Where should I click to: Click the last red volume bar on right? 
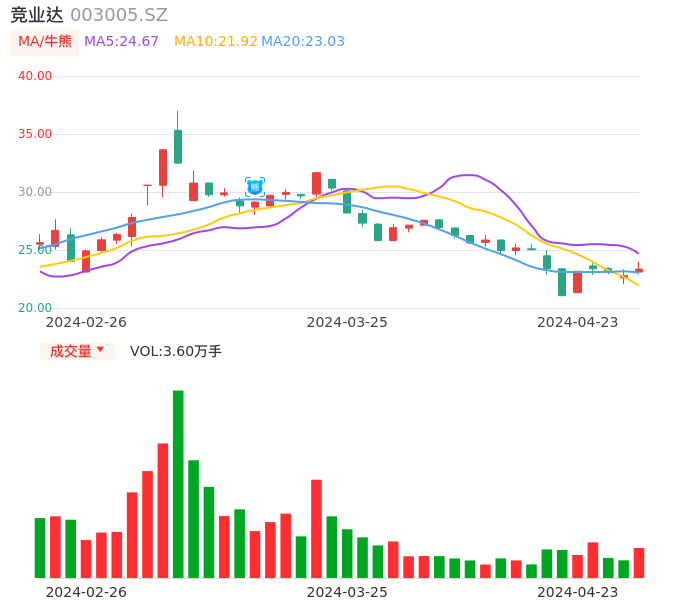click(639, 563)
